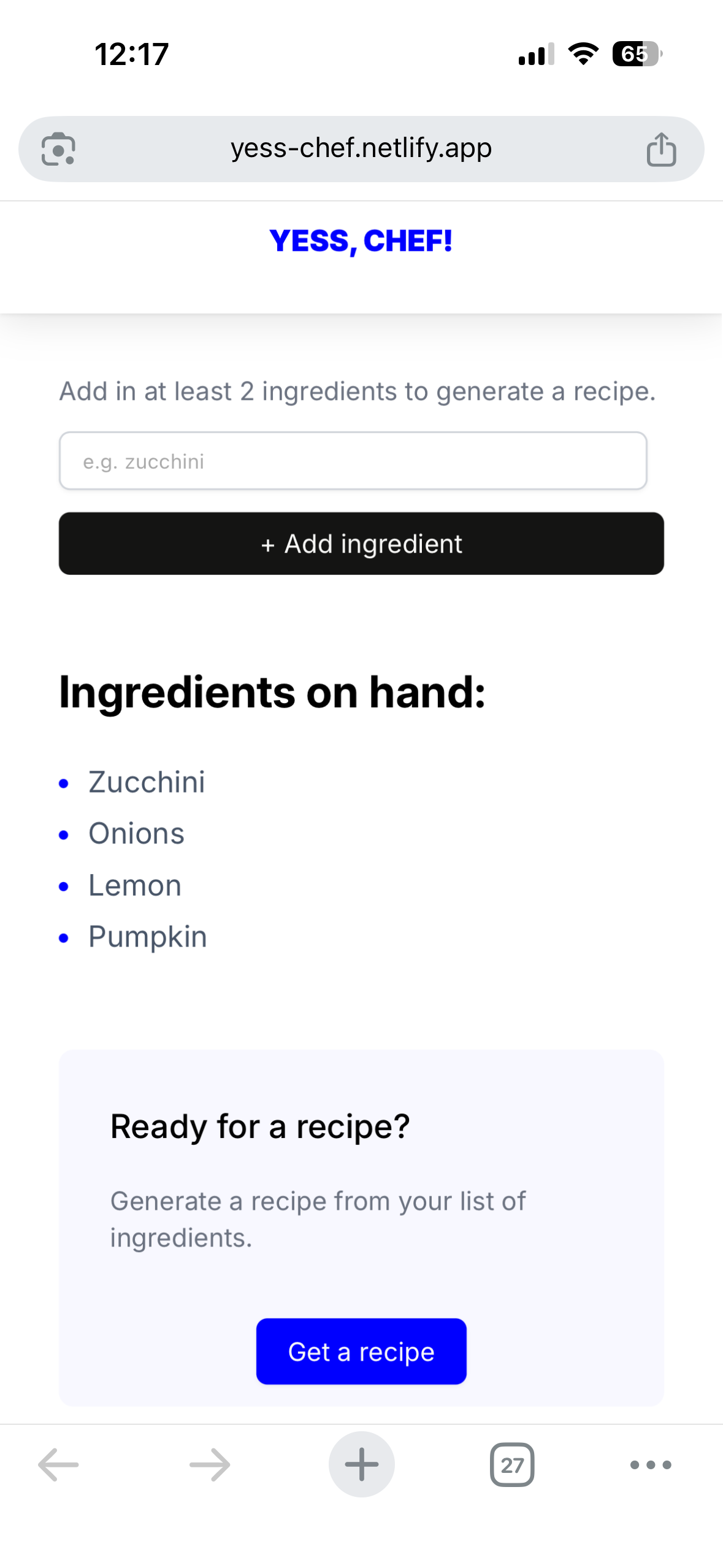Open the browser three-dot menu

point(651,1464)
